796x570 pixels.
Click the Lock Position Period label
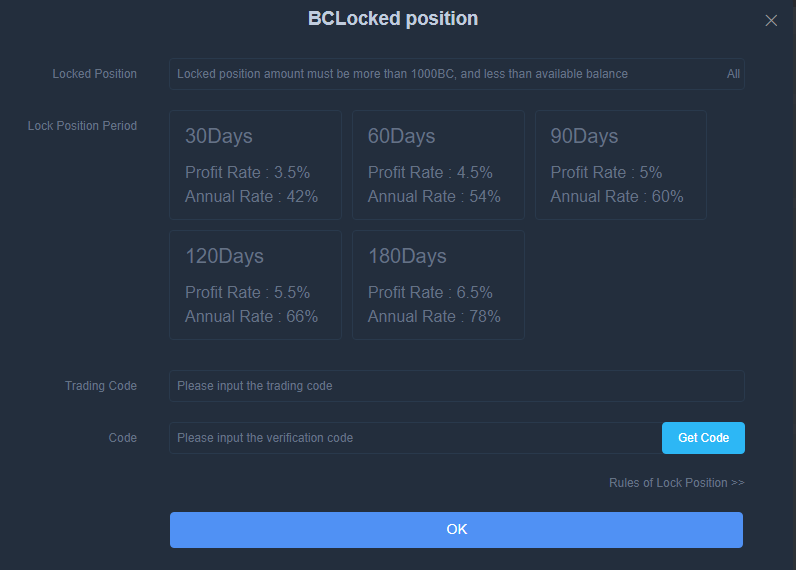[x=82, y=126]
